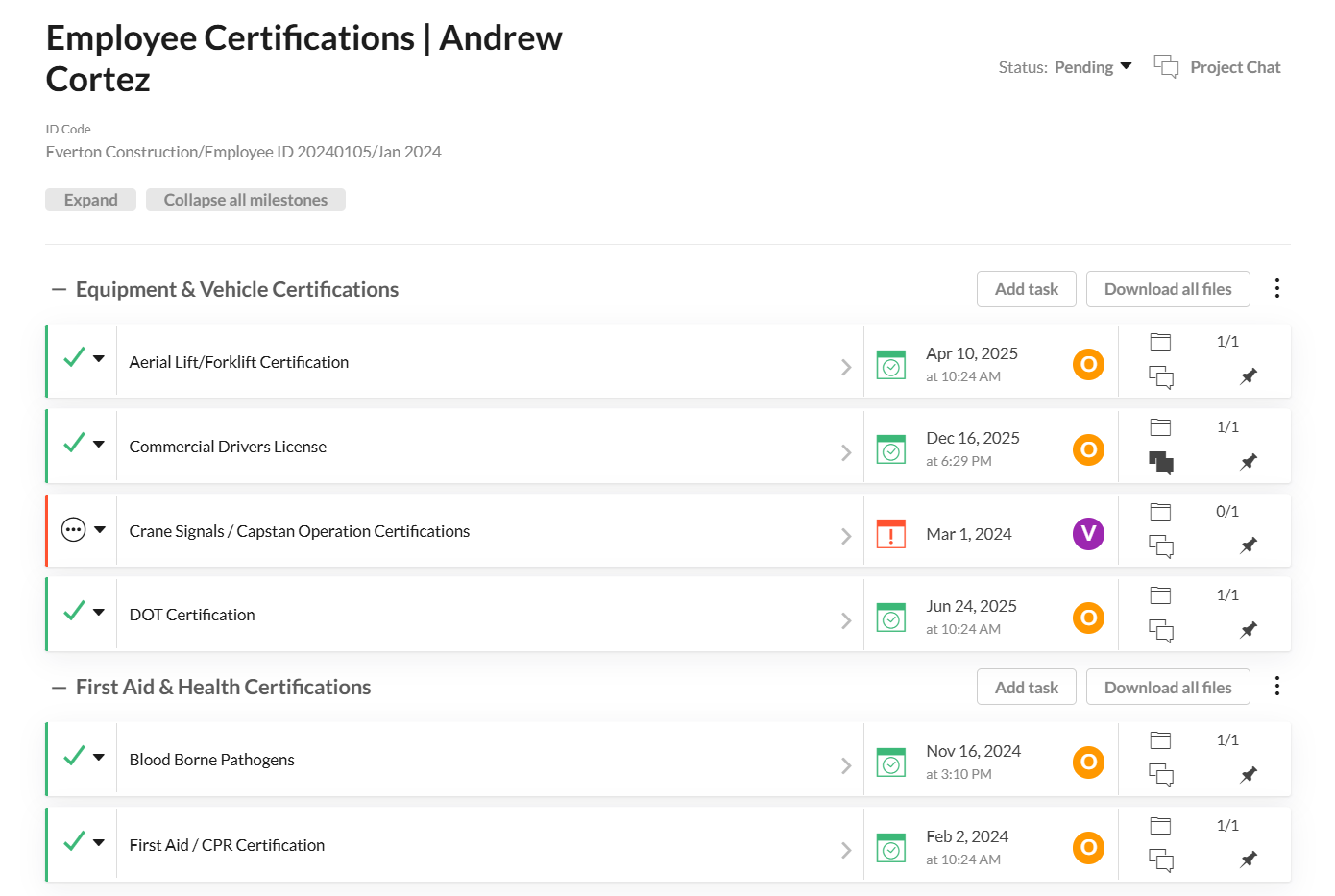
Task: Open filled chat icon on Commercial Drivers License
Action: [x=1161, y=463]
